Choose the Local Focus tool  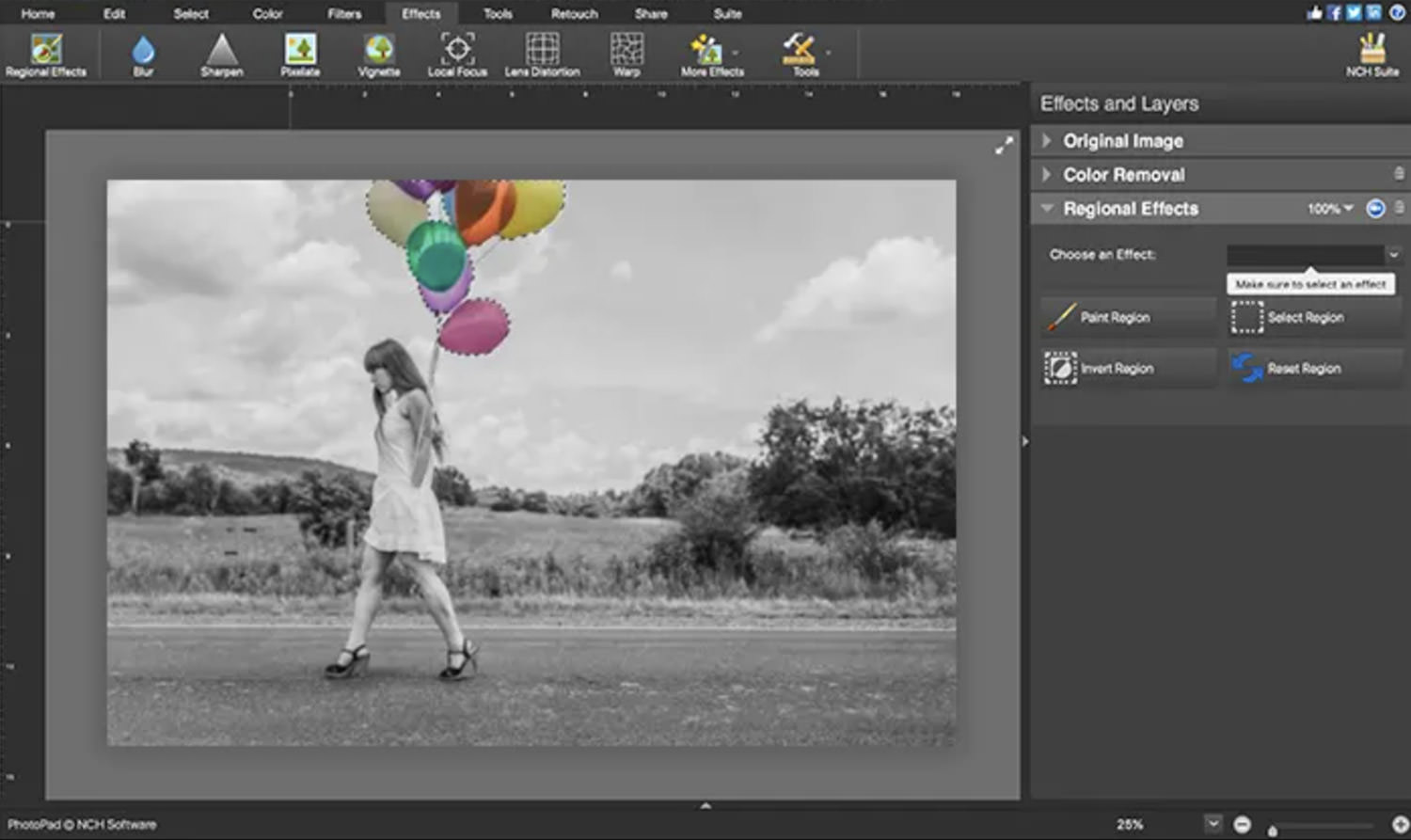(x=457, y=55)
